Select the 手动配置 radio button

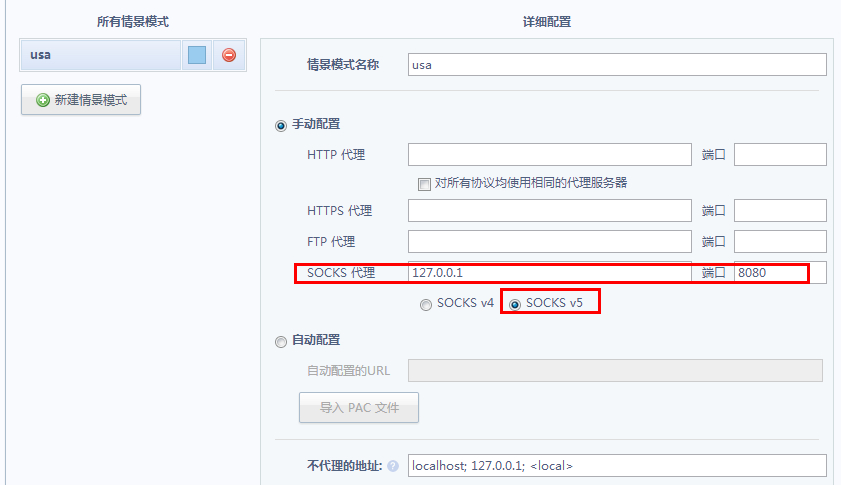(x=281, y=125)
